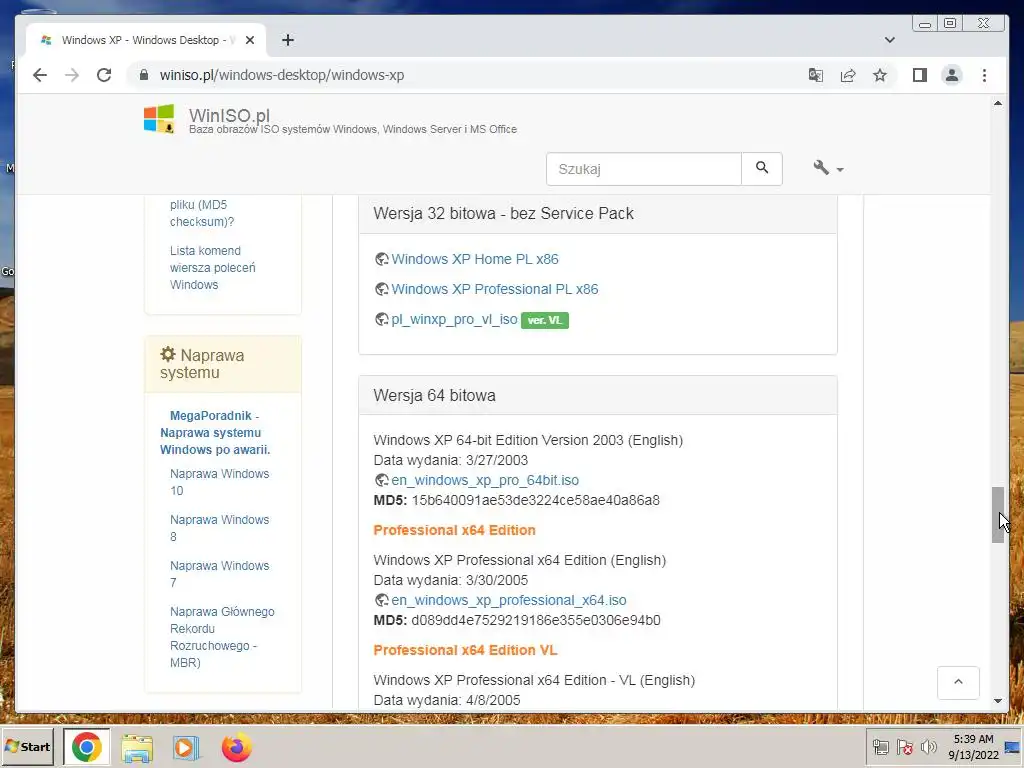This screenshot has width=1024, height=768.
Task: Click Professional x64 Edition VL heading
Action: tap(466, 650)
